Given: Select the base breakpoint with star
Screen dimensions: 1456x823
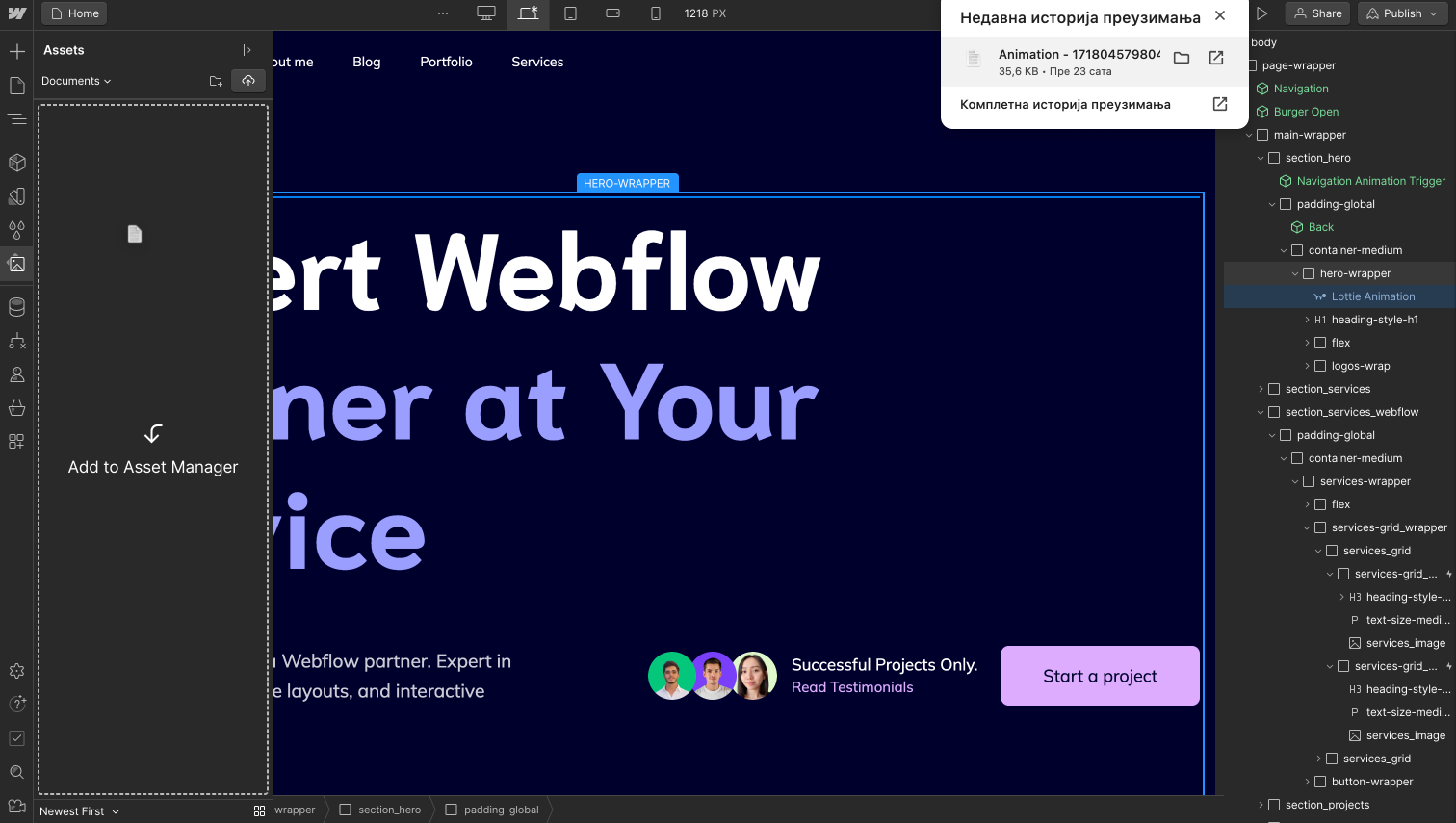Looking at the screenshot, I should point(529,13).
